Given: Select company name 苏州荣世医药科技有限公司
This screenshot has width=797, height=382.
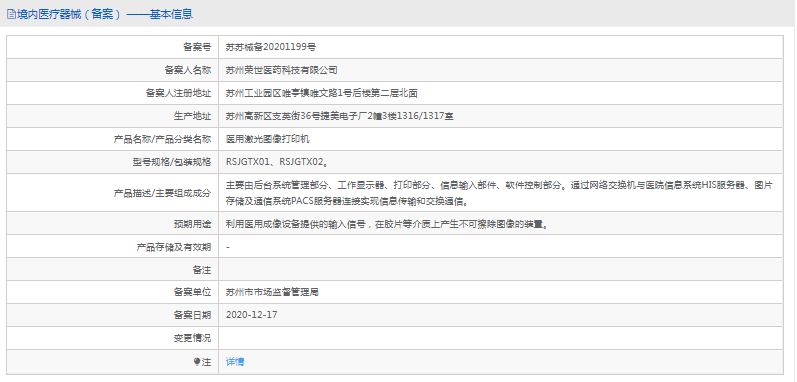Looking at the screenshot, I should [x=282, y=70].
